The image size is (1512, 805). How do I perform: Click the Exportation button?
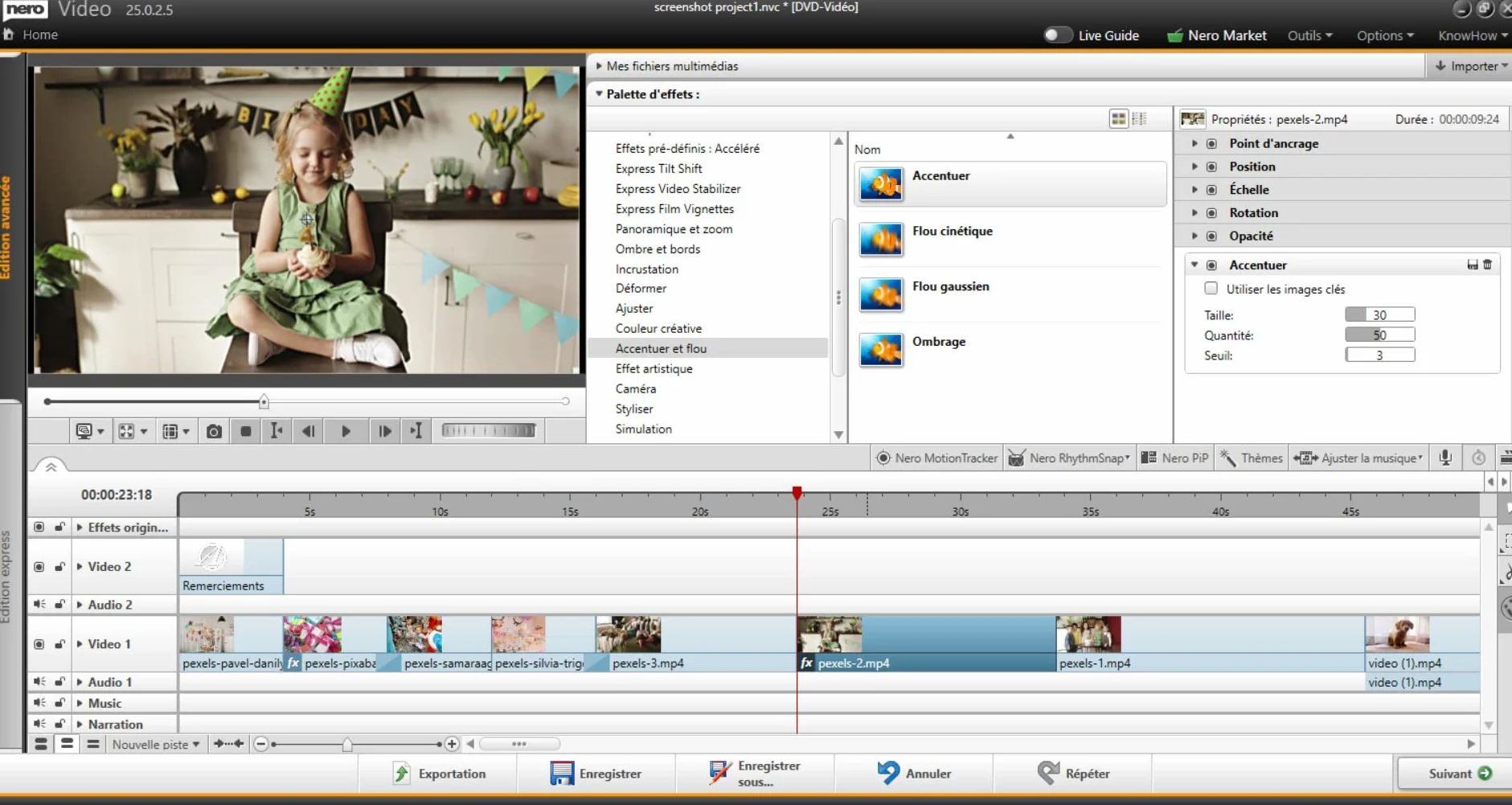tap(439, 774)
